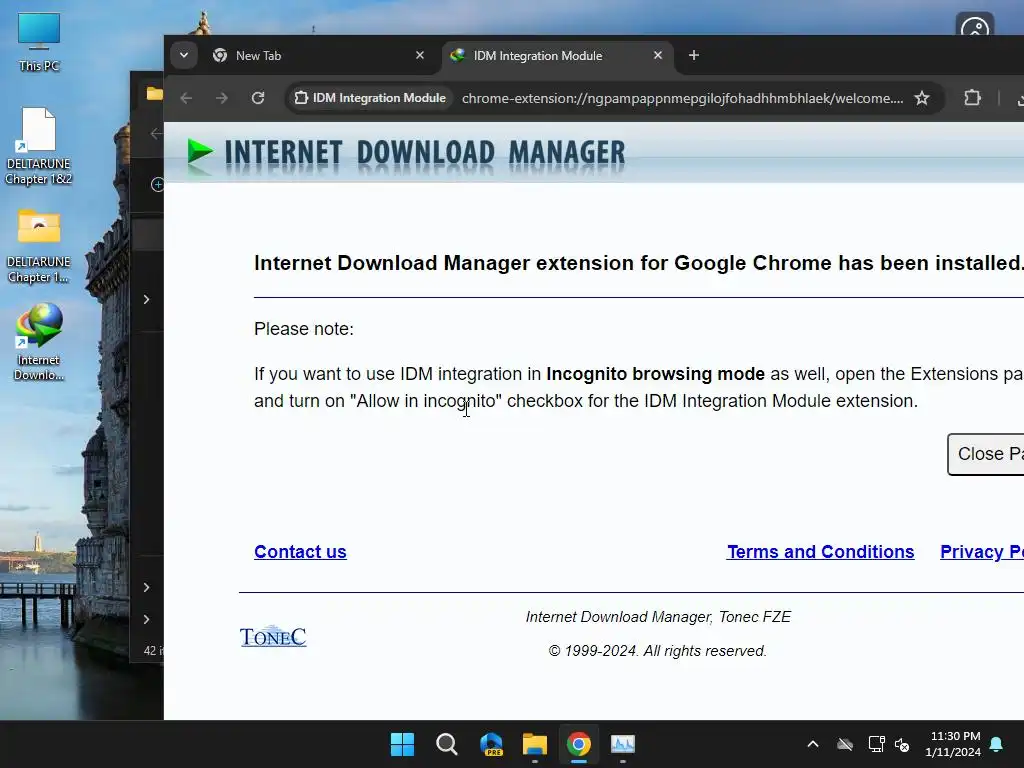Expand the bottom chevron in File Explorer sidebar

(x=146, y=619)
